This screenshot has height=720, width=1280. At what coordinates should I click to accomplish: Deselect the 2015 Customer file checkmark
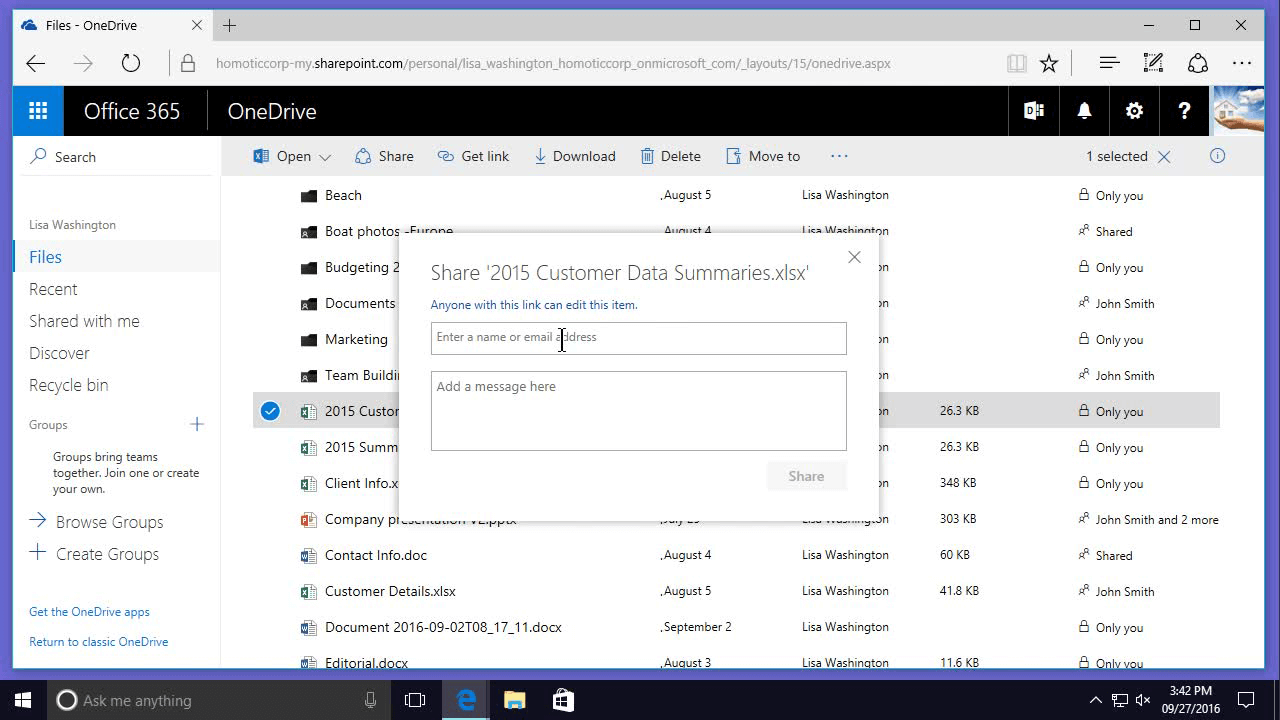click(269, 410)
